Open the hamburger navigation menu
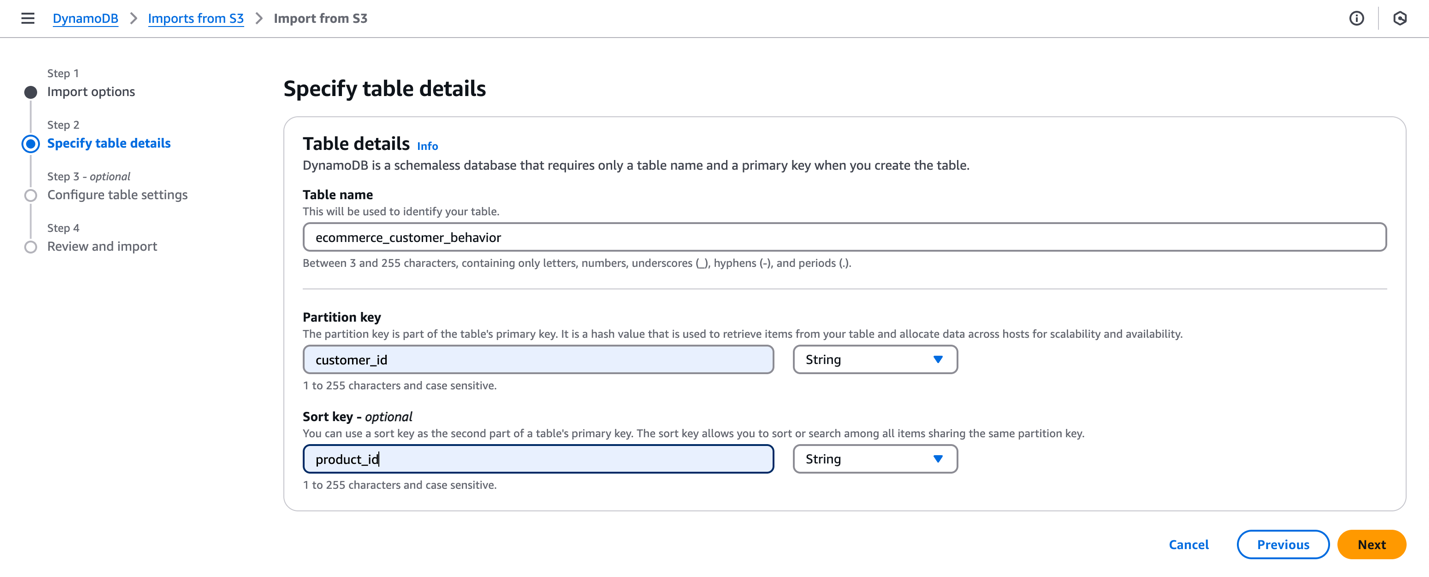The image size is (1429, 577). 28,18
